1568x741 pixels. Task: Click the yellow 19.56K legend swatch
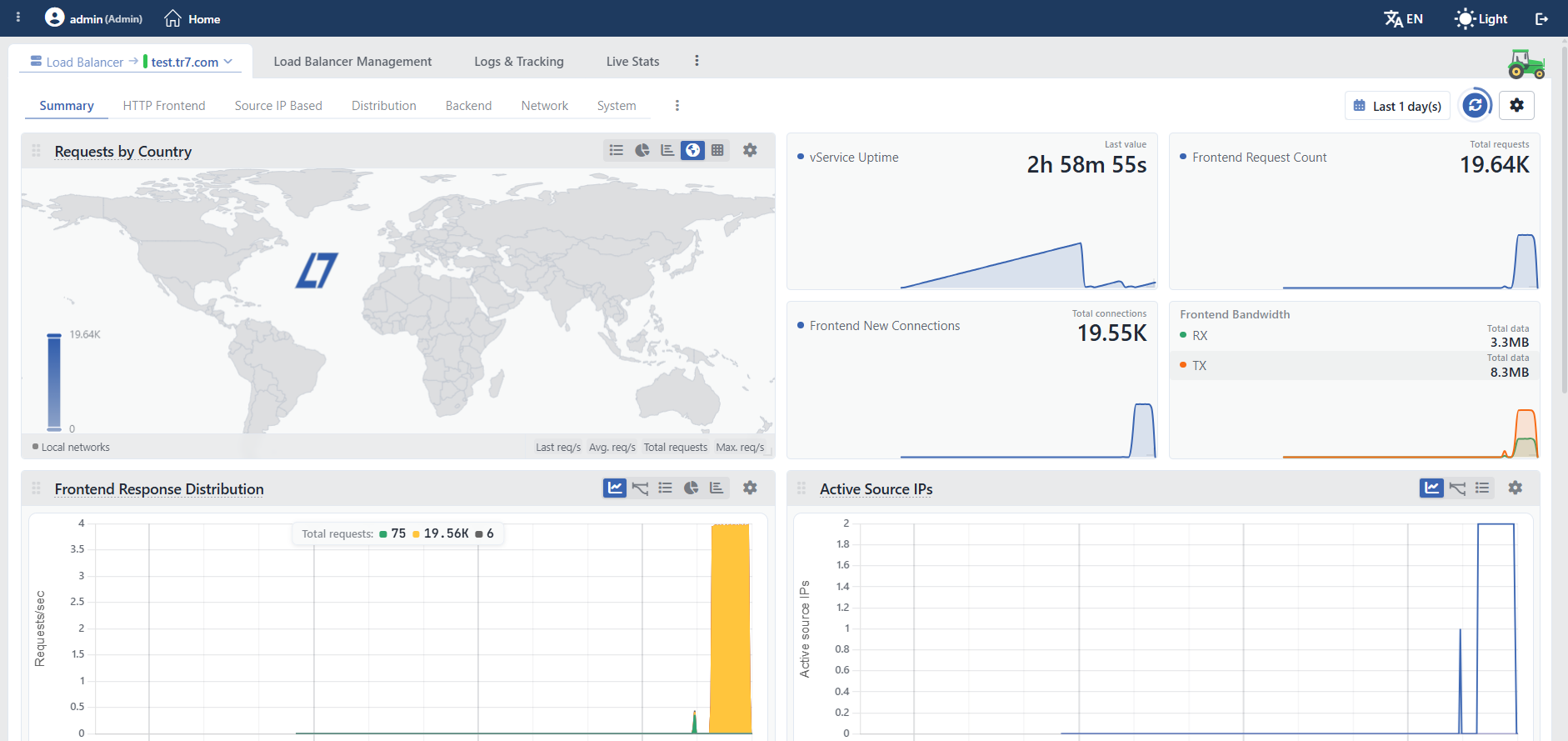416,534
